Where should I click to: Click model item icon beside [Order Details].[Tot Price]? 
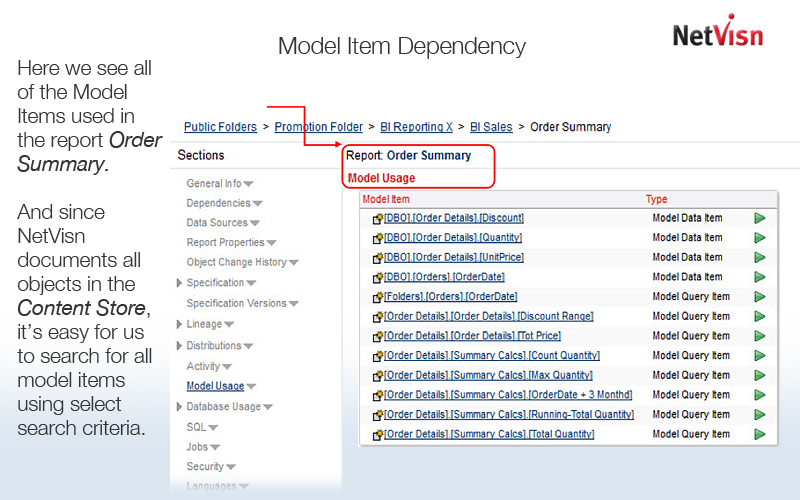click(x=378, y=337)
